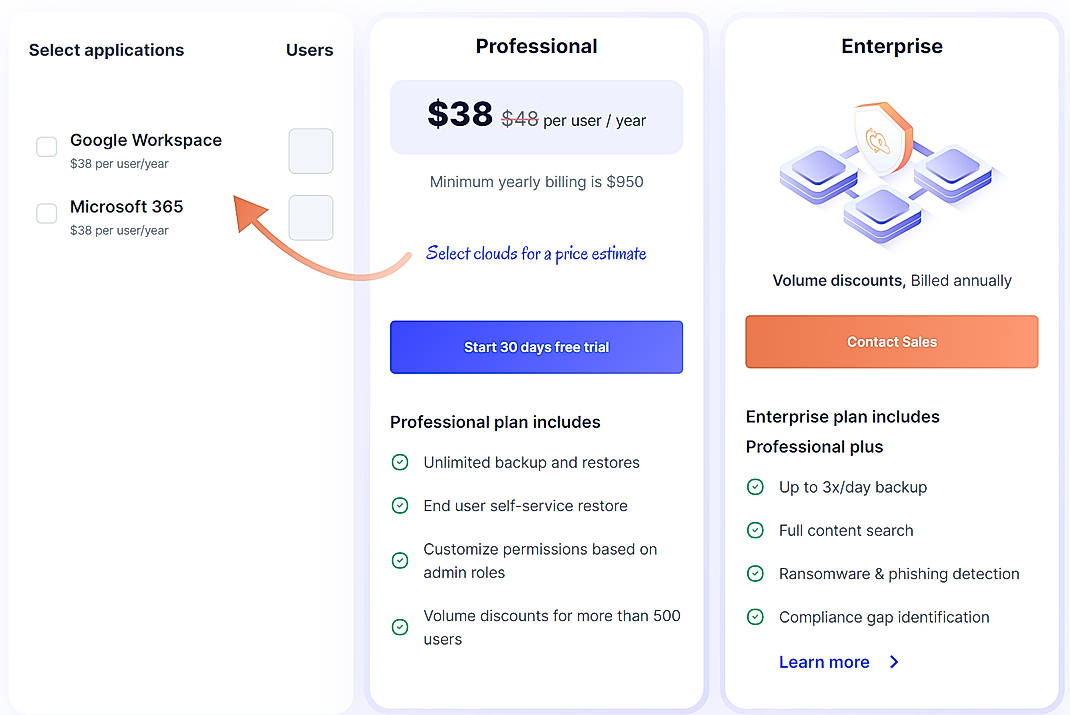
Task: Click the blue chevron next to Learn more
Action: (893, 662)
